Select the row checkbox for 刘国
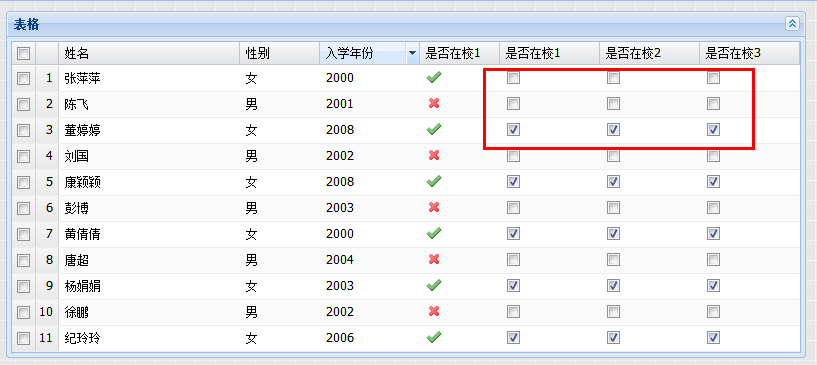 pyautogui.click(x=23, y=156)
